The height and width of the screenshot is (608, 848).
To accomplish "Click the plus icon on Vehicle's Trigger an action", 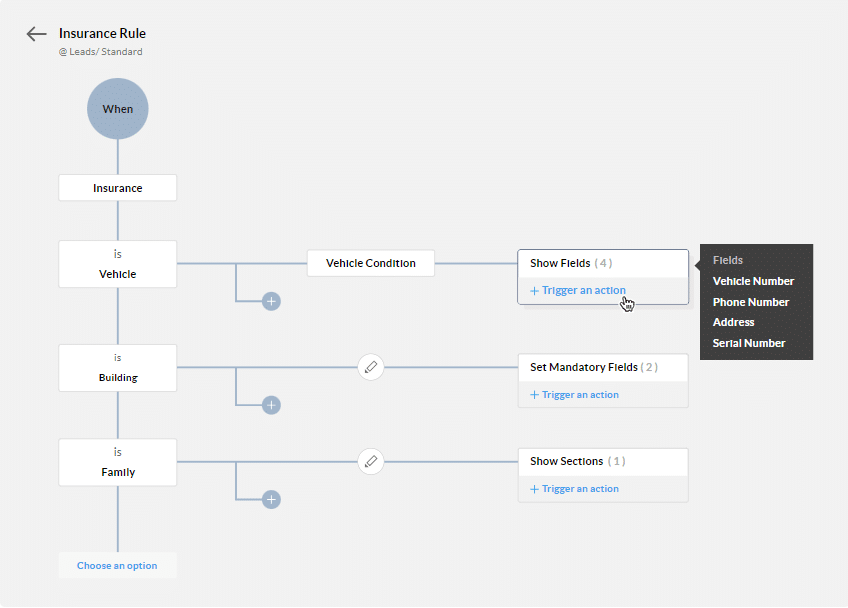I will [534, 290].
